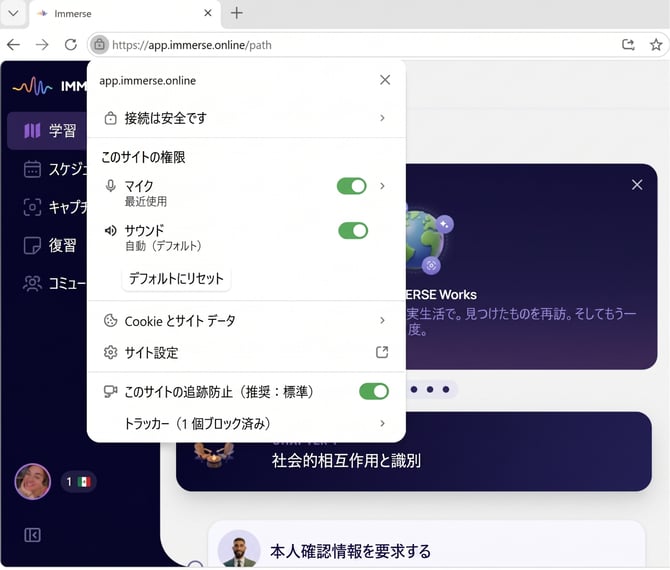Click the capture badge below globe
The height and width of the screenshot is (570, 670).
coord(431,265)
